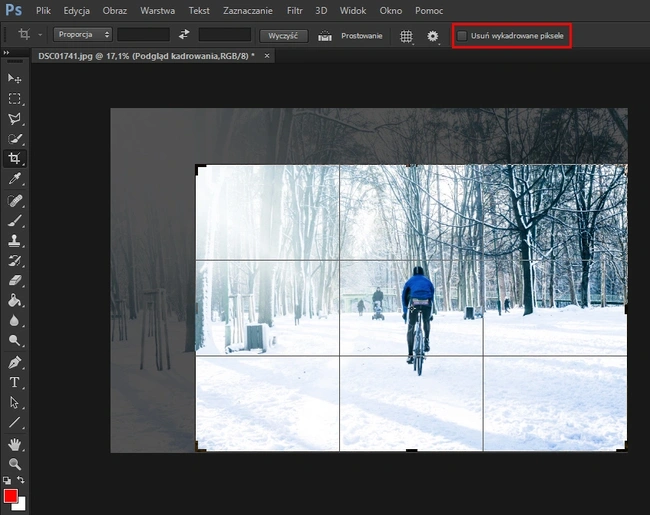This screenshot has width=650, height=515.
Task: Click the crop width input field
Action: pos(143,34)
